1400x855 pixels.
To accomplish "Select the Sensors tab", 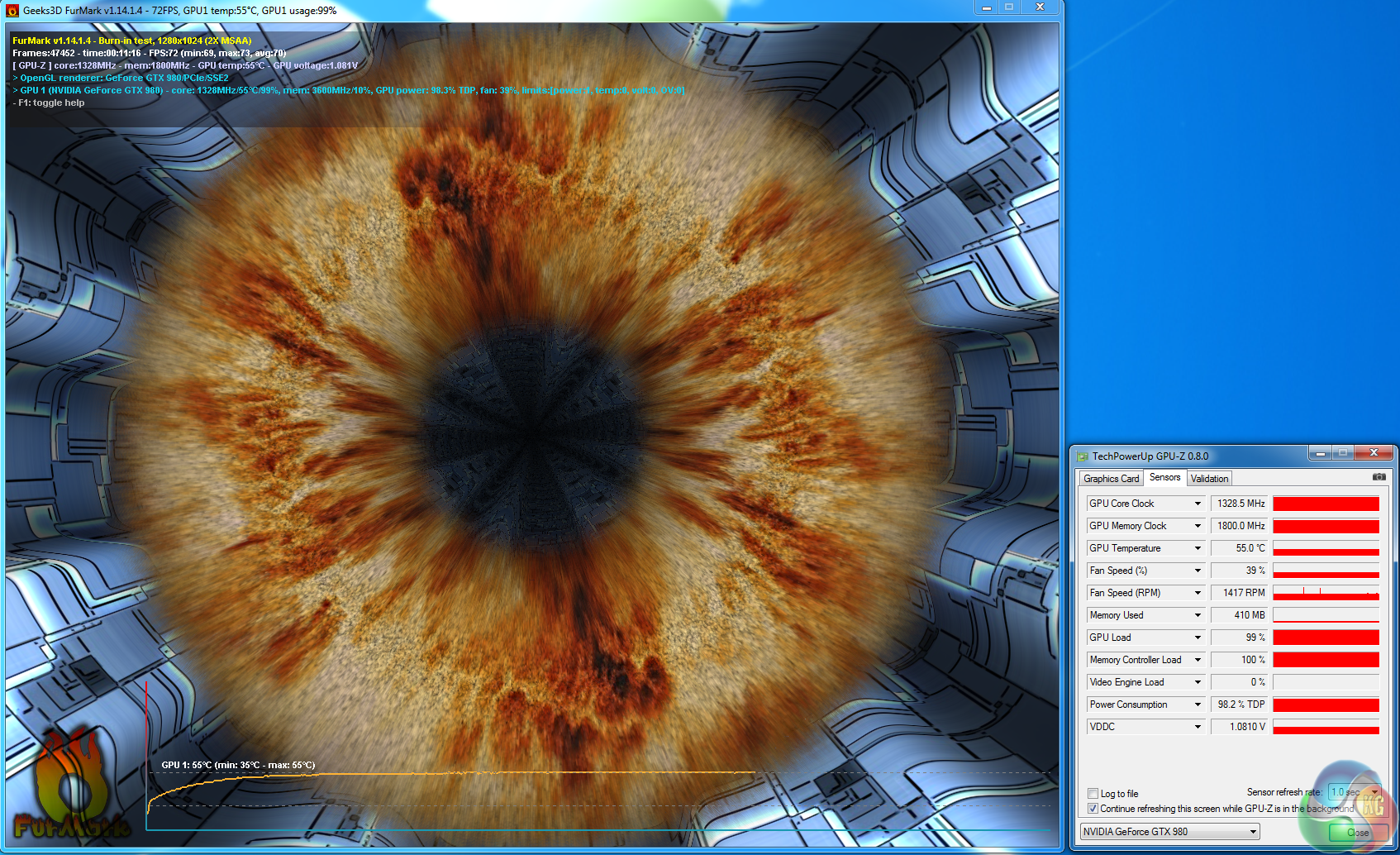I will click(1165, 477).
